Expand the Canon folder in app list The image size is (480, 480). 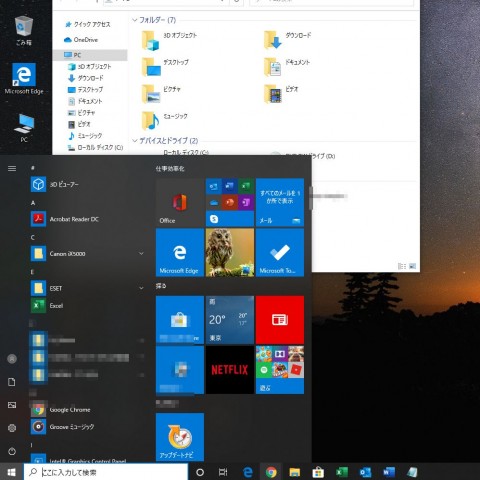(141, 254)
